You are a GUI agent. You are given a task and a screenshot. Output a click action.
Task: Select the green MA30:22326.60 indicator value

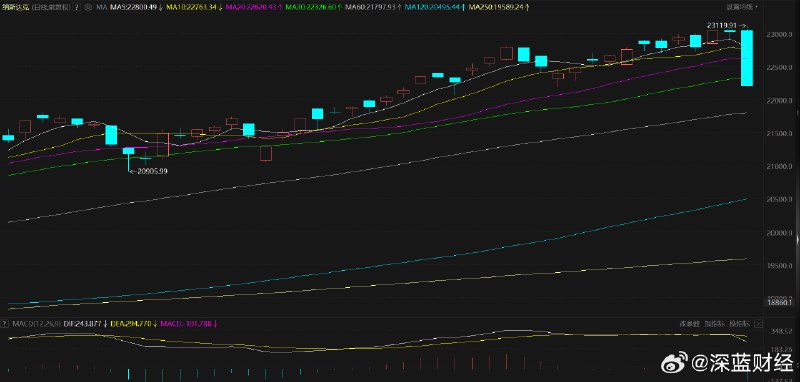[x=311, y=8]
